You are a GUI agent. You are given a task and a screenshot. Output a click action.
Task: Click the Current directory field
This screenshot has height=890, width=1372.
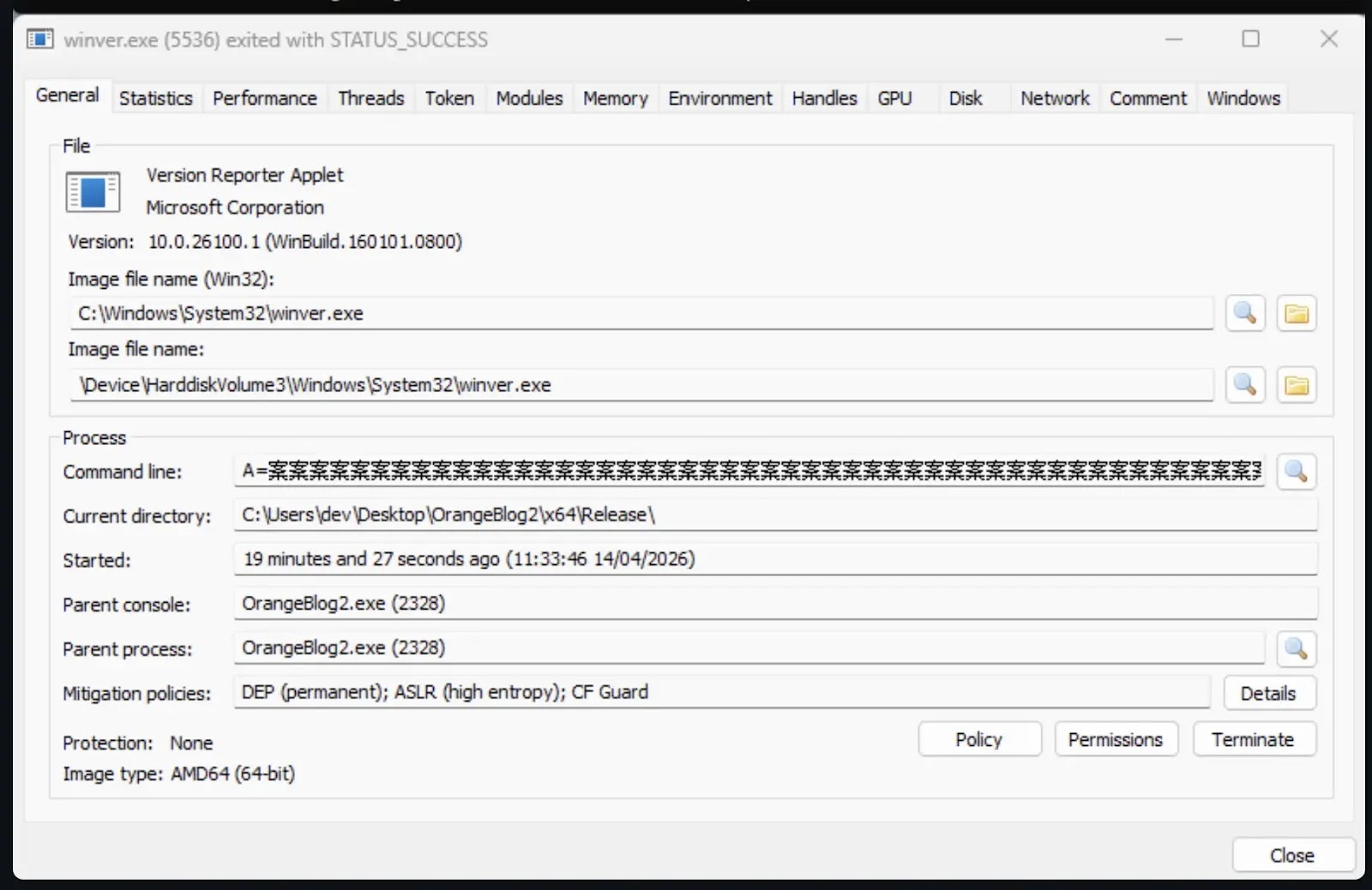tap(775, 515)
